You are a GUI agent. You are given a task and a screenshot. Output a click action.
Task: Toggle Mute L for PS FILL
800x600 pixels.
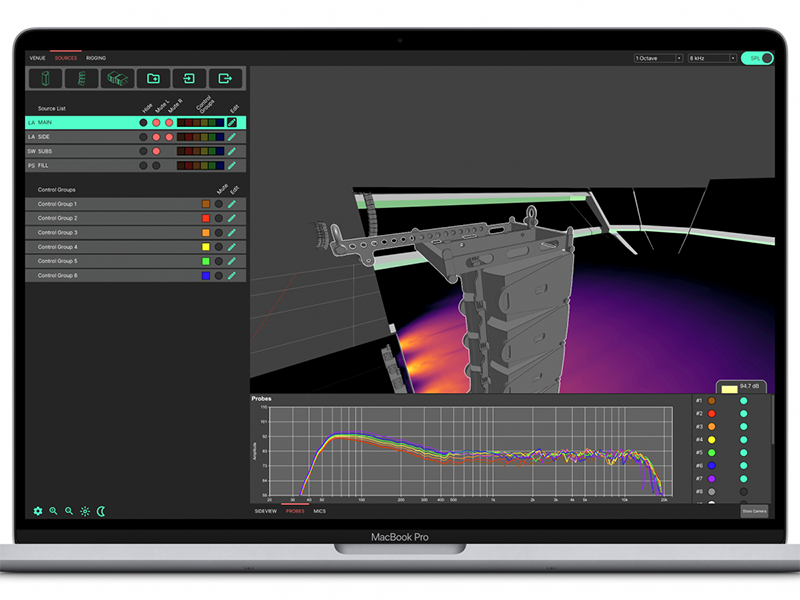(x=156, y=165)
